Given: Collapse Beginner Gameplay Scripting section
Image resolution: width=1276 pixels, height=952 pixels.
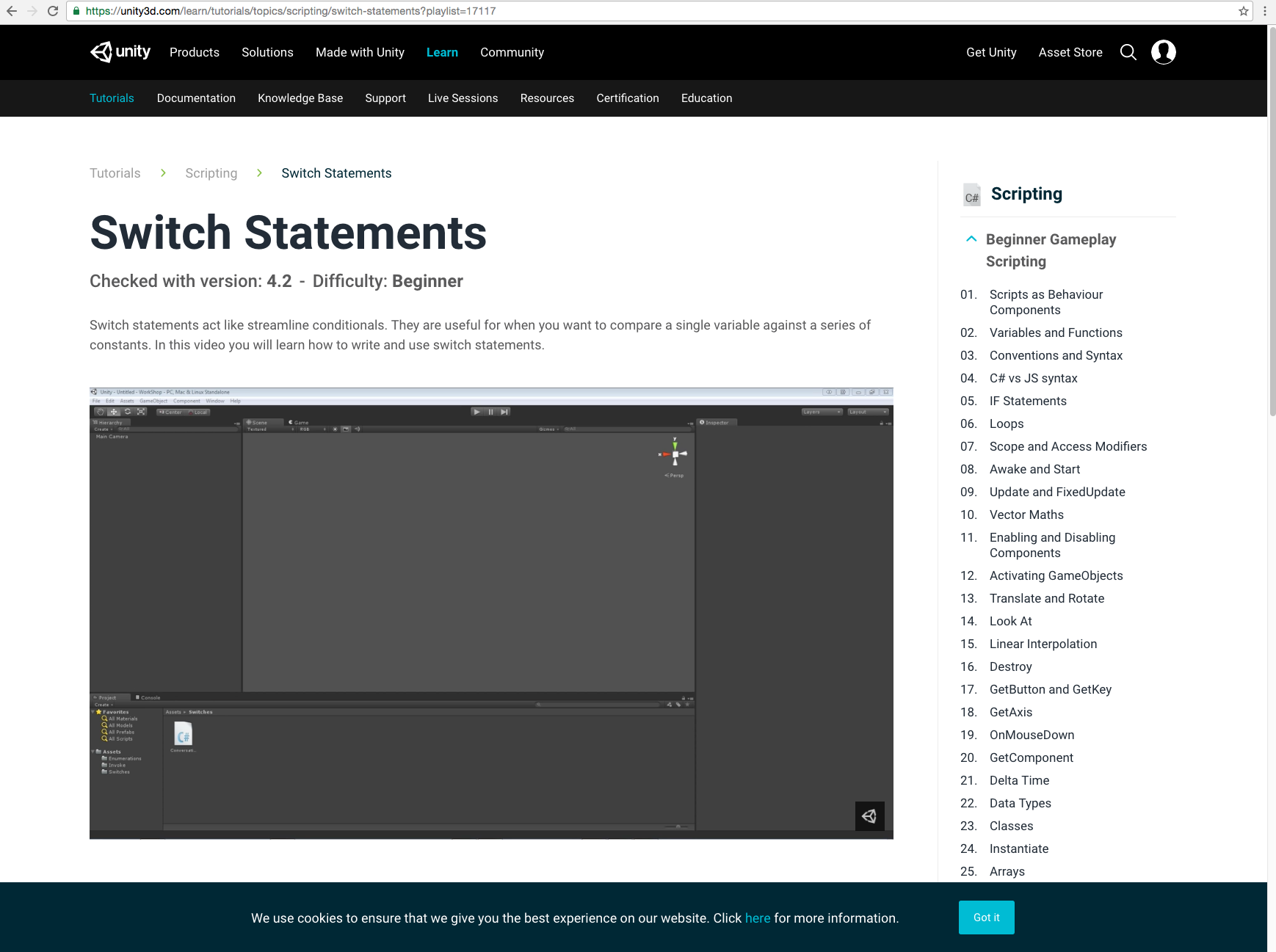Looking at the screenshot, I should pyautogui.click(x=971, y=239).
